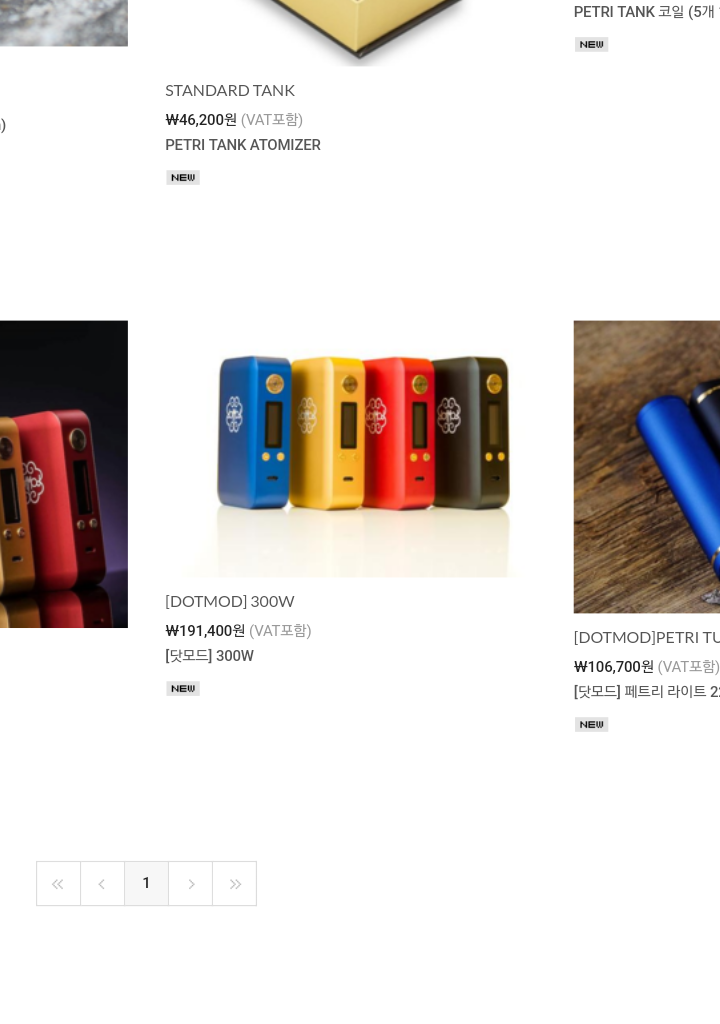Go to previous page arrow
This screenshot has width=720, height=1024.
103,884
